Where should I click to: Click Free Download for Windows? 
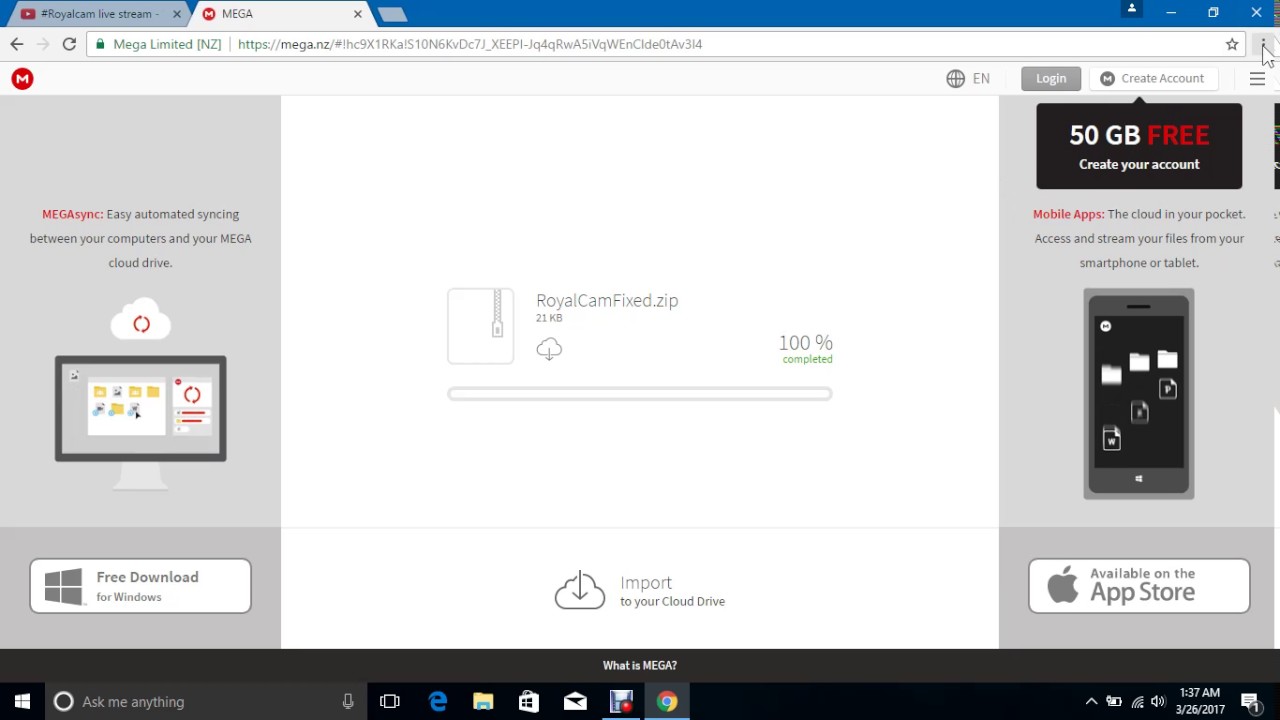[140, 586]
